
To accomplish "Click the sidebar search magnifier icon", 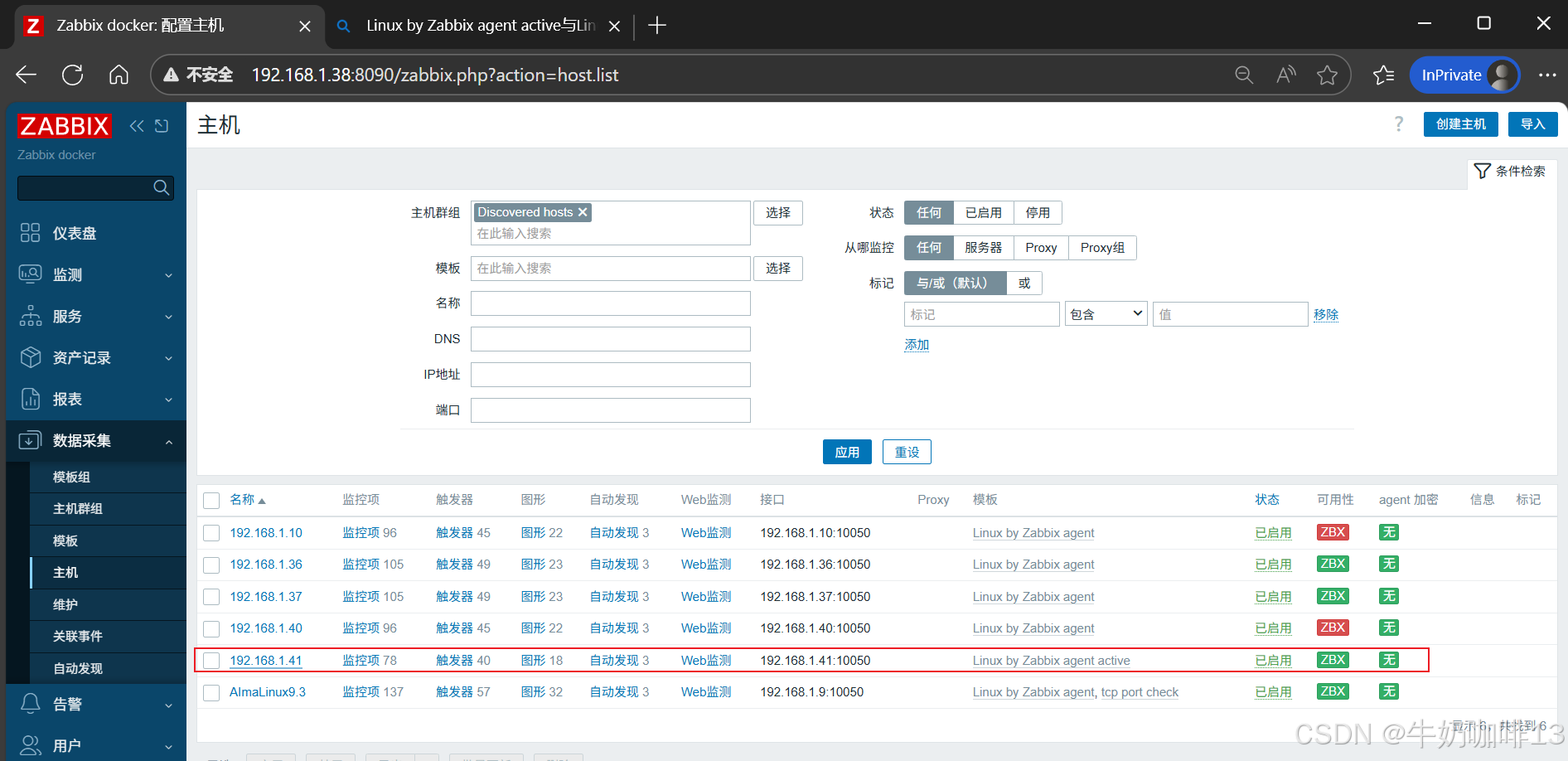I will [x=162, y=188].
